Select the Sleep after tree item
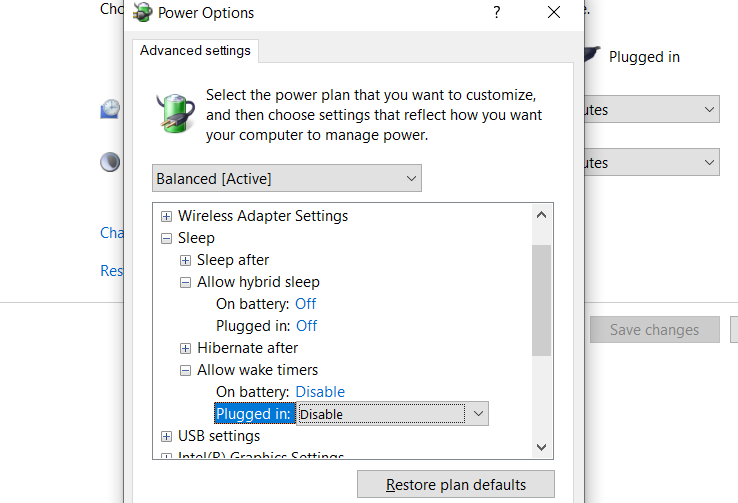Viewport: 738px width, 503px height. 233,260
